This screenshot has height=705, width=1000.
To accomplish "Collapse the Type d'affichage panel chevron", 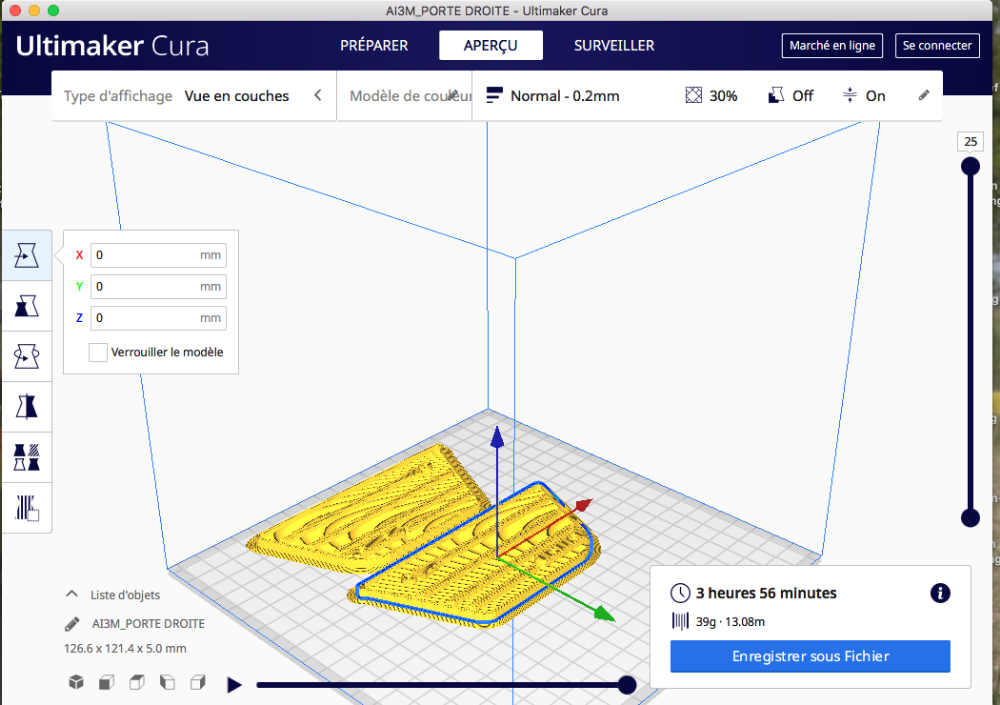I will coord(318,95).
